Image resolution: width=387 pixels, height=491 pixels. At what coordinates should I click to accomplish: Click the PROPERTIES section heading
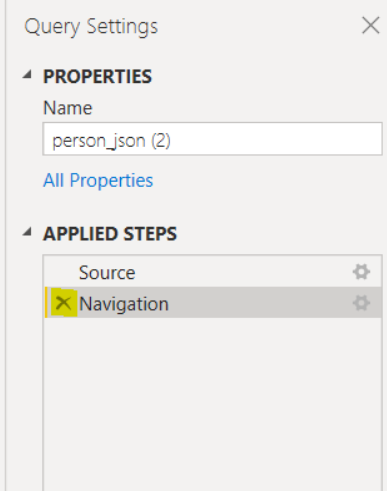(x=97, y=77)
